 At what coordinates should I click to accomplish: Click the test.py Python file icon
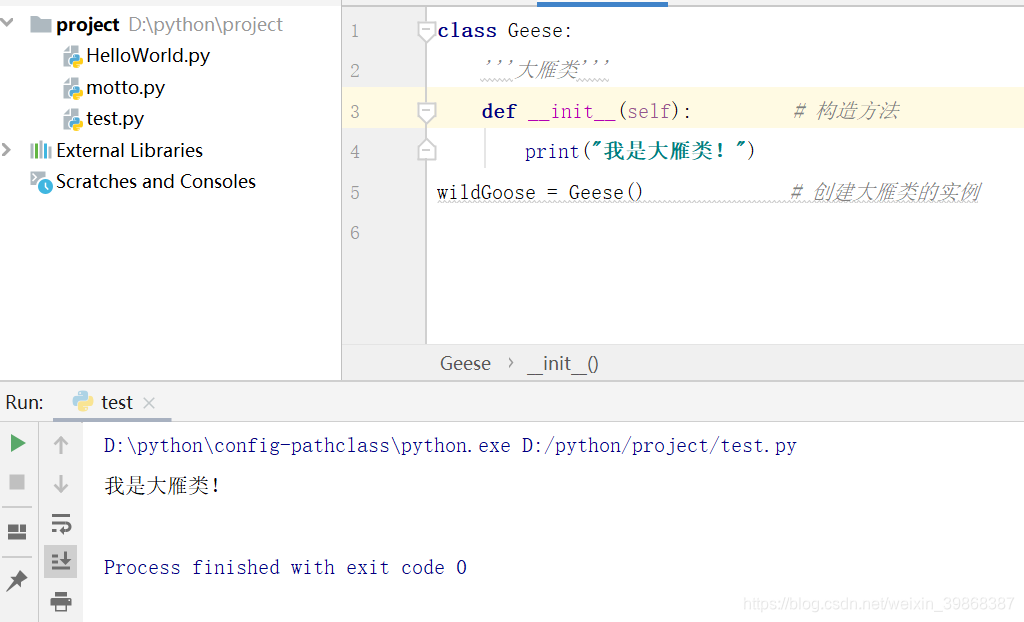[x=72, y=120]
